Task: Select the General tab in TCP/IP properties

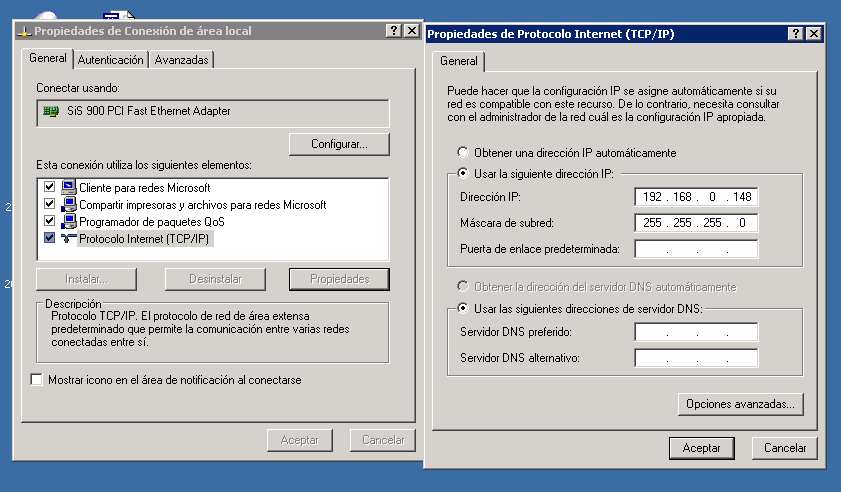Action: 459,61
